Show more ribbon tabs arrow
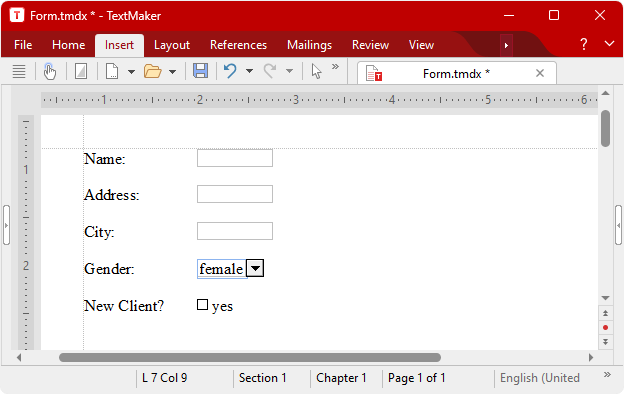Image resolution: width=624 pixels, height=394 pixels. tap(506, 45)
